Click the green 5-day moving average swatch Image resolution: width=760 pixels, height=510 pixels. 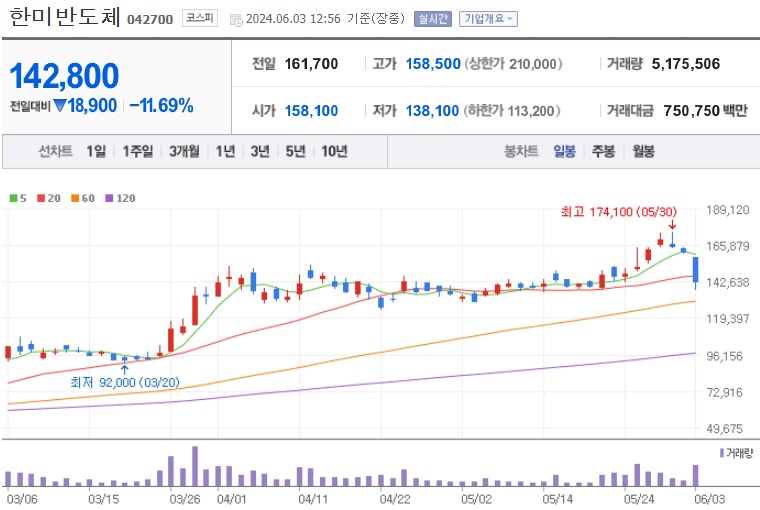point(14,198)
